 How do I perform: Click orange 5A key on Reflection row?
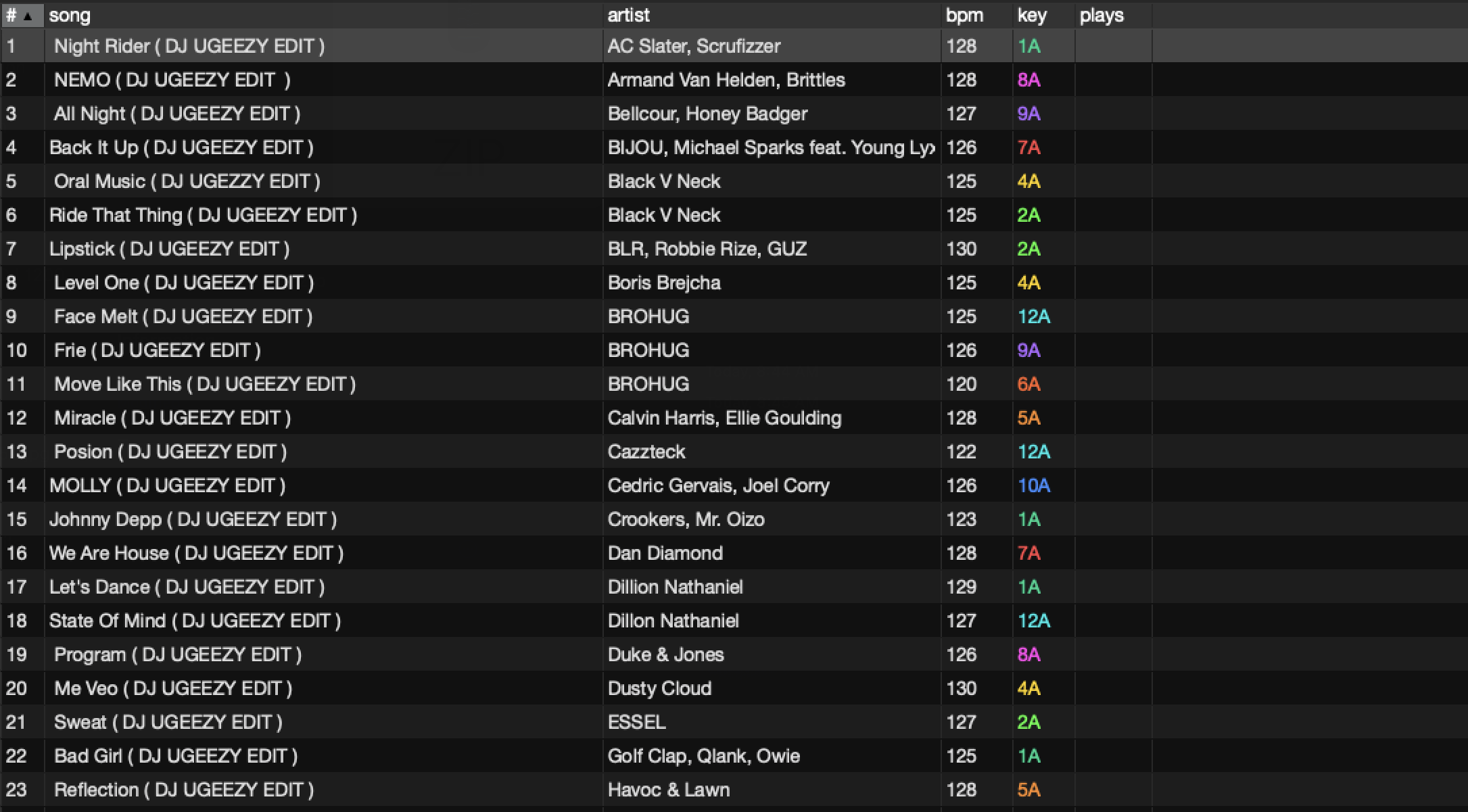[x=1028, y=790]
